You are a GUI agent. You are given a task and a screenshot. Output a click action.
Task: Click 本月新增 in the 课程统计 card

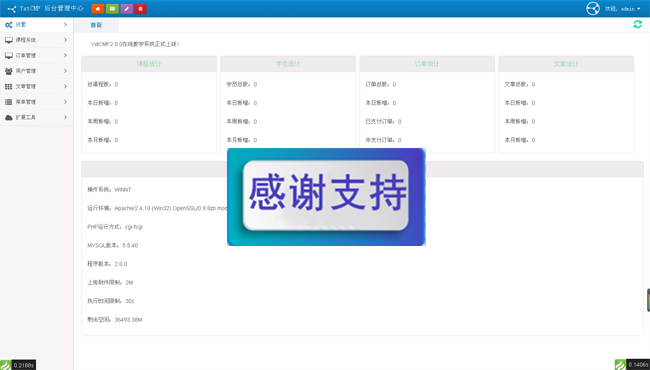102,140
